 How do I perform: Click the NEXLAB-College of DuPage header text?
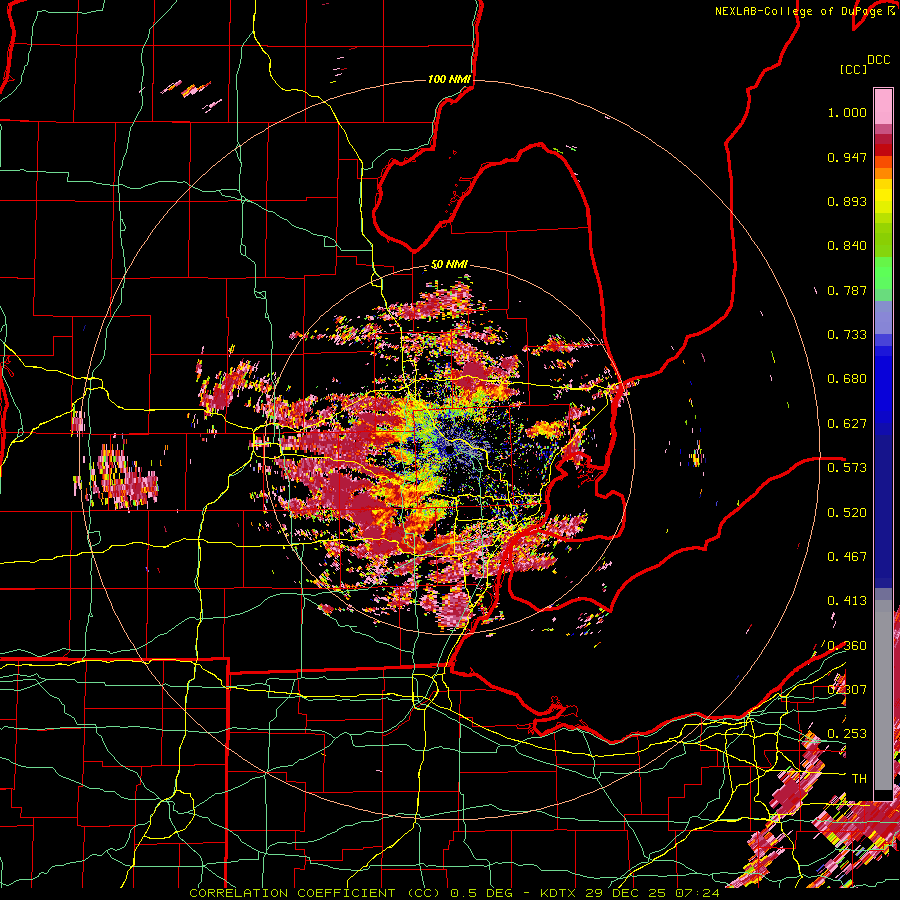pos(798,11)
